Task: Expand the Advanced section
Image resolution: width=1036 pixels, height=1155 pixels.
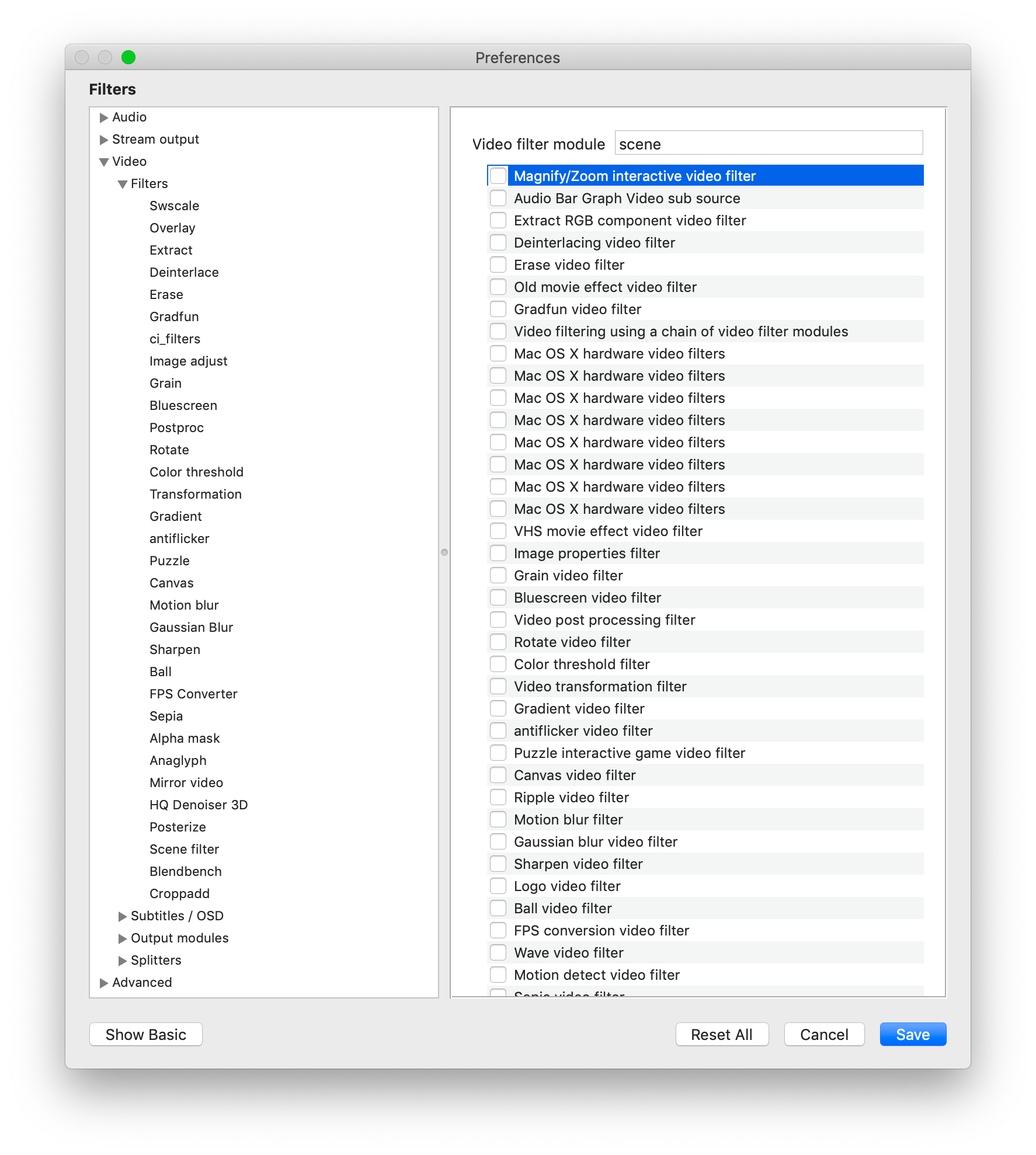Action: click(104, 983)
